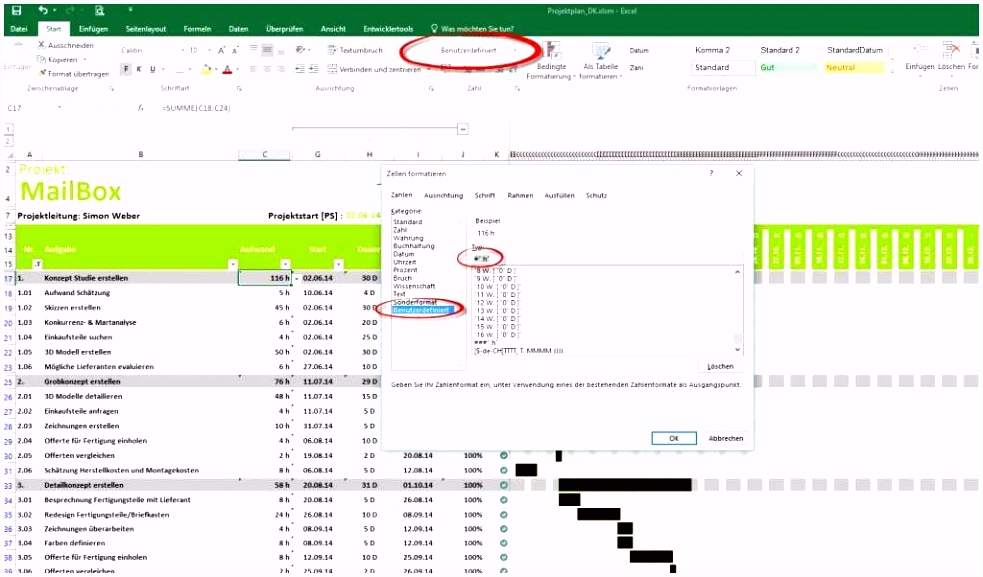
Task: Apply the Gut cell style
Action: (789, 68)
